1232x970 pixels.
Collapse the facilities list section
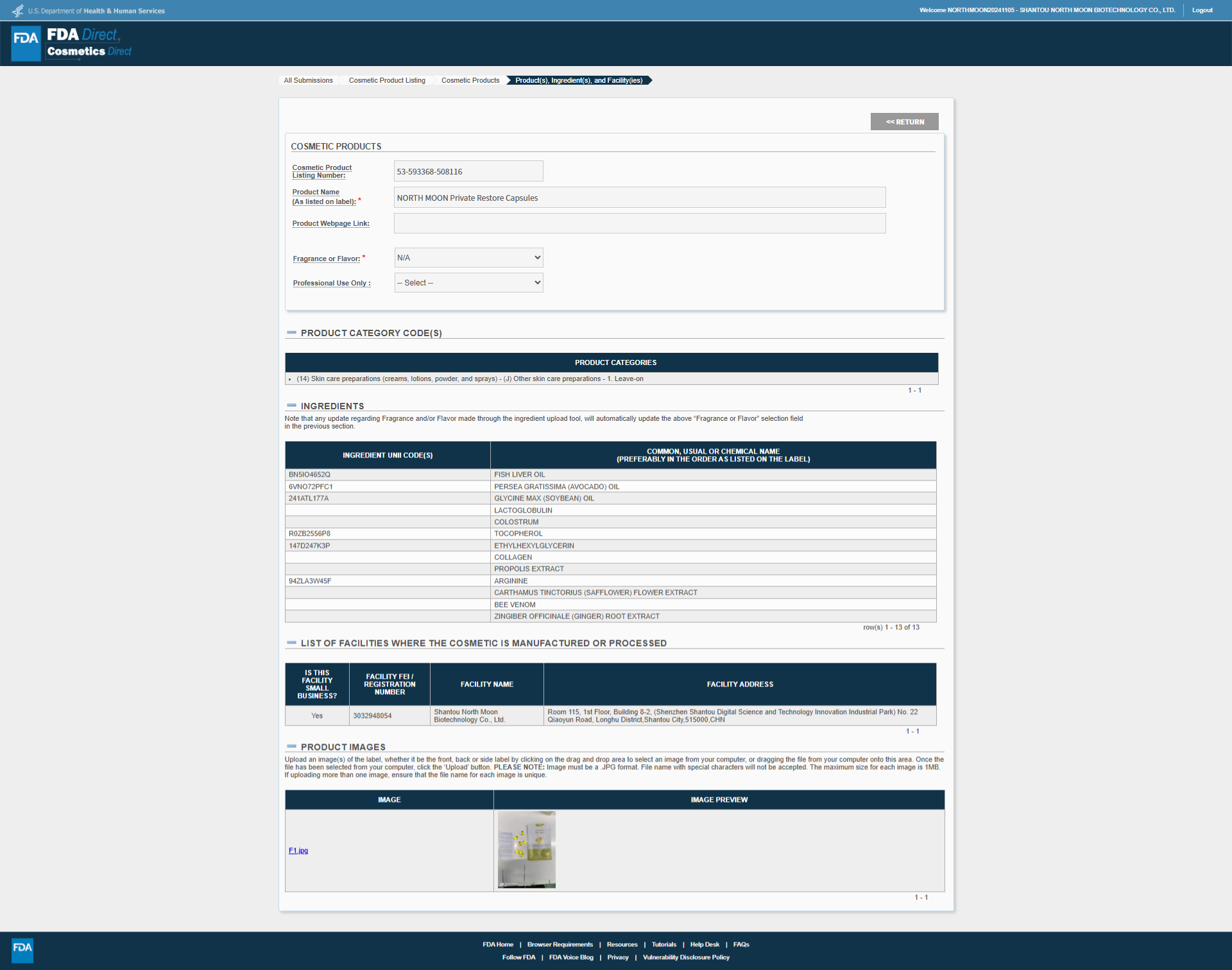point(292,643)
